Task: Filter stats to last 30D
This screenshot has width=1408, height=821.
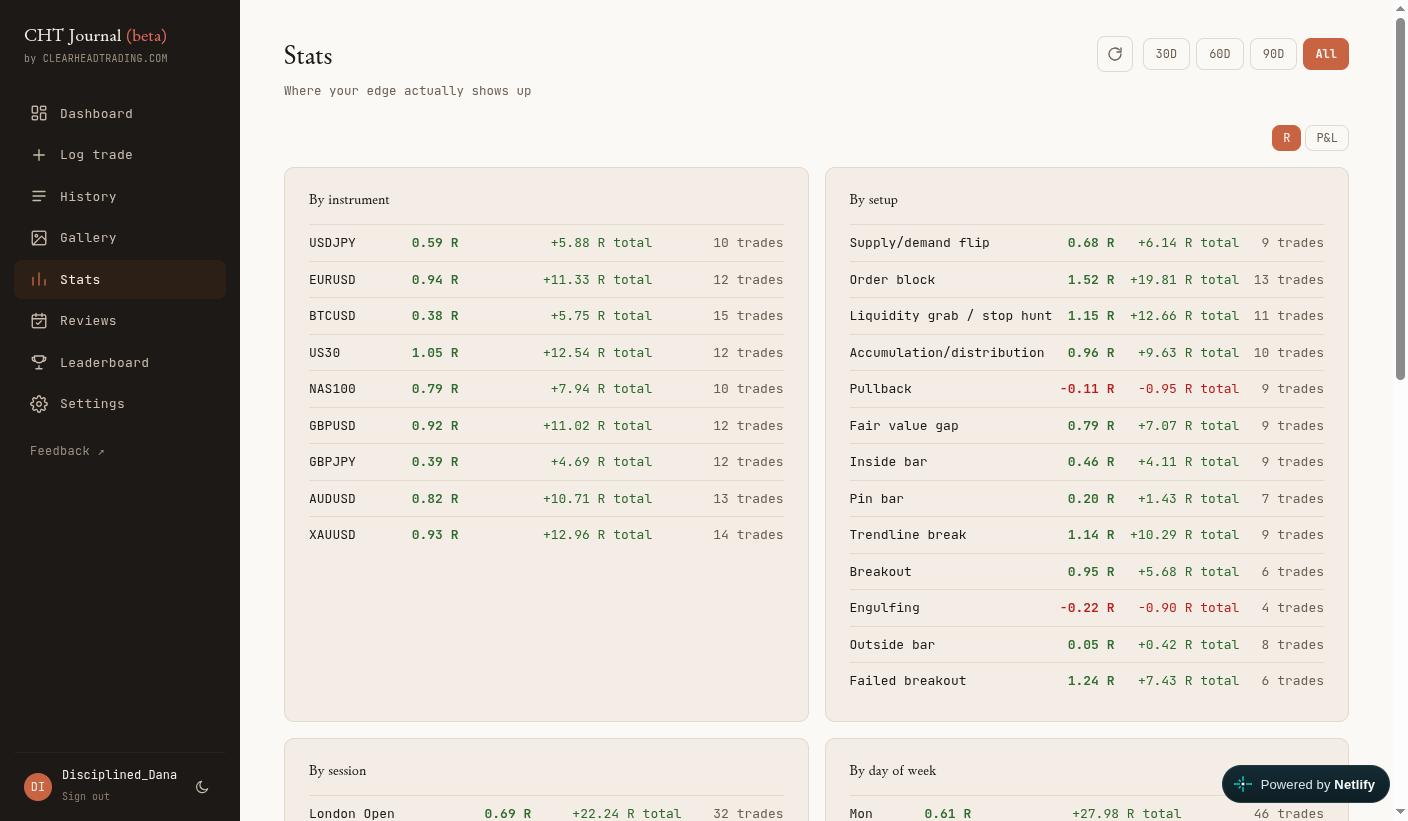Action: coord(1166,54)
